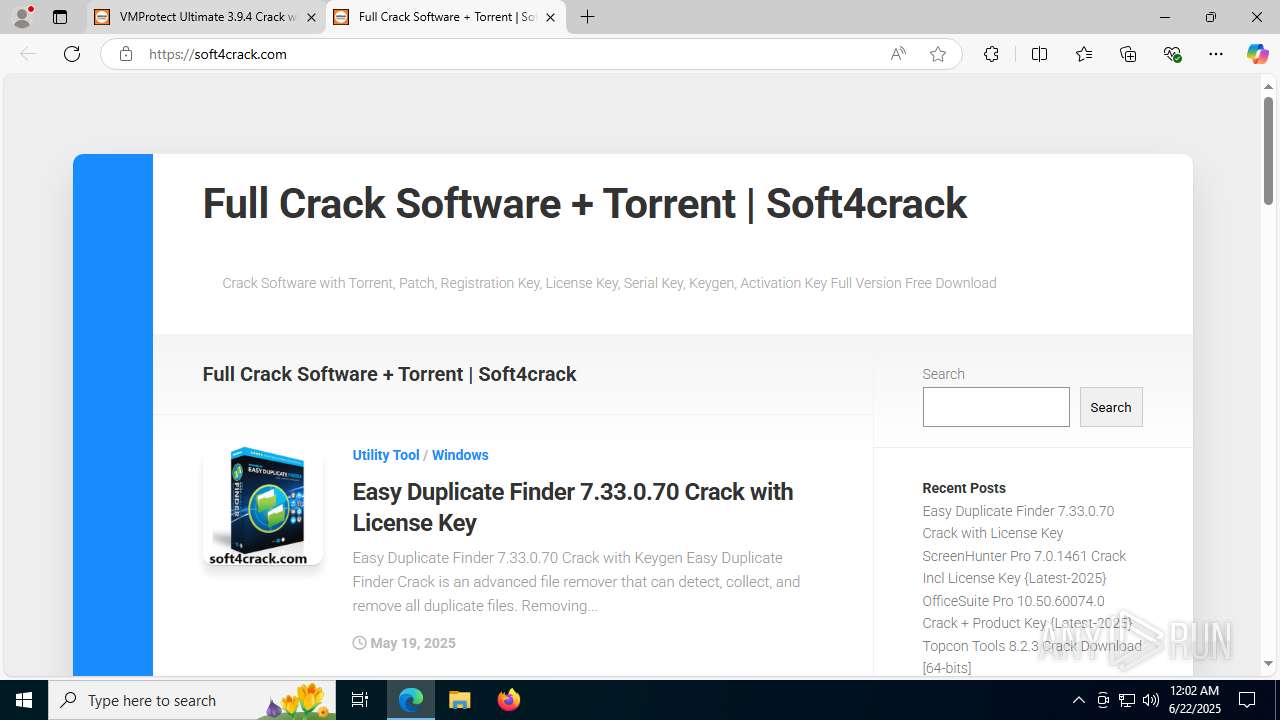This screenshot has width=1280, height=720.
Task: Click the Search button in sidebar
Action: 1111,407
